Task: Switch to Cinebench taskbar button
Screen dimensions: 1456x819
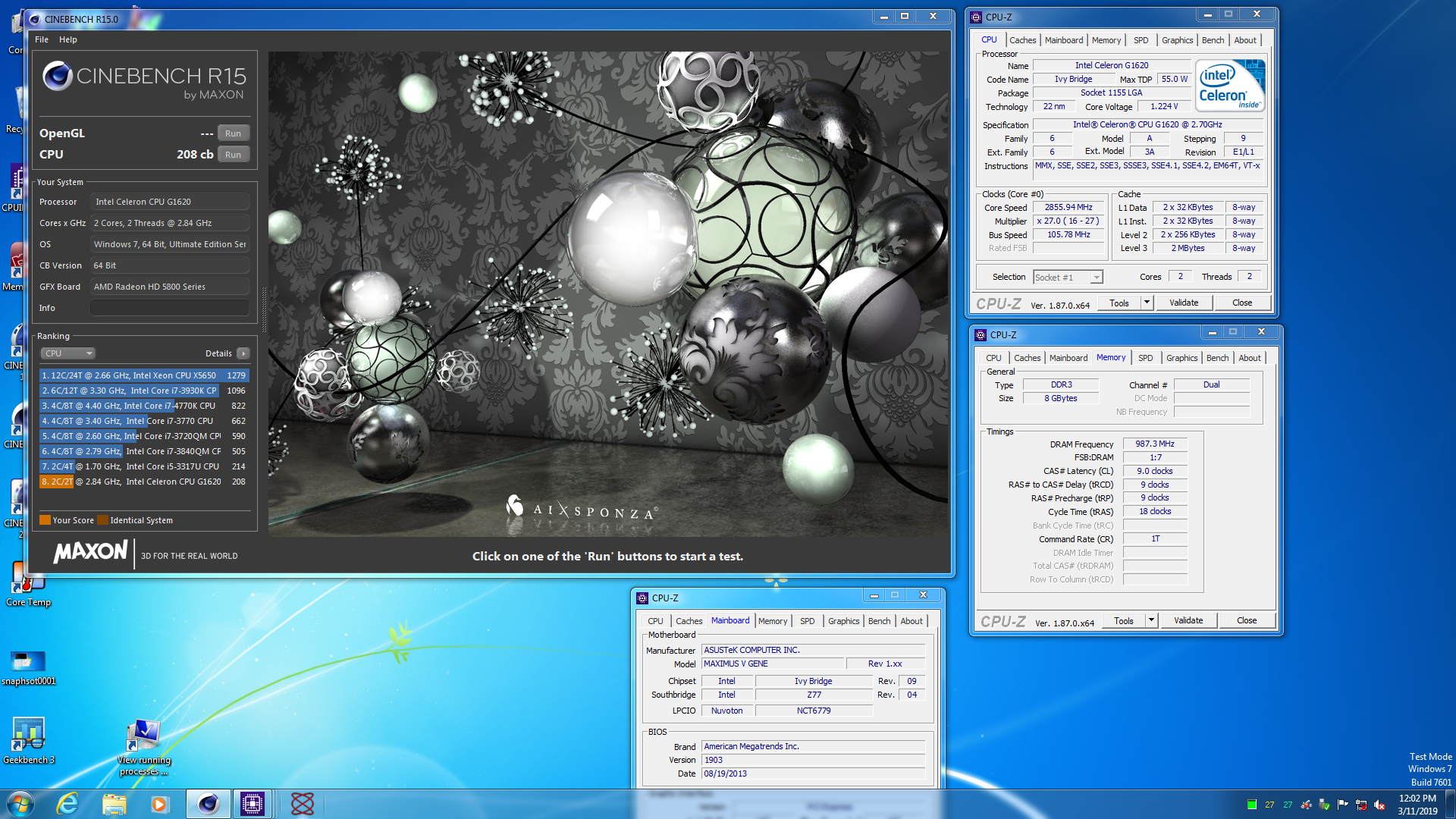Action: (x=208, y=804)
